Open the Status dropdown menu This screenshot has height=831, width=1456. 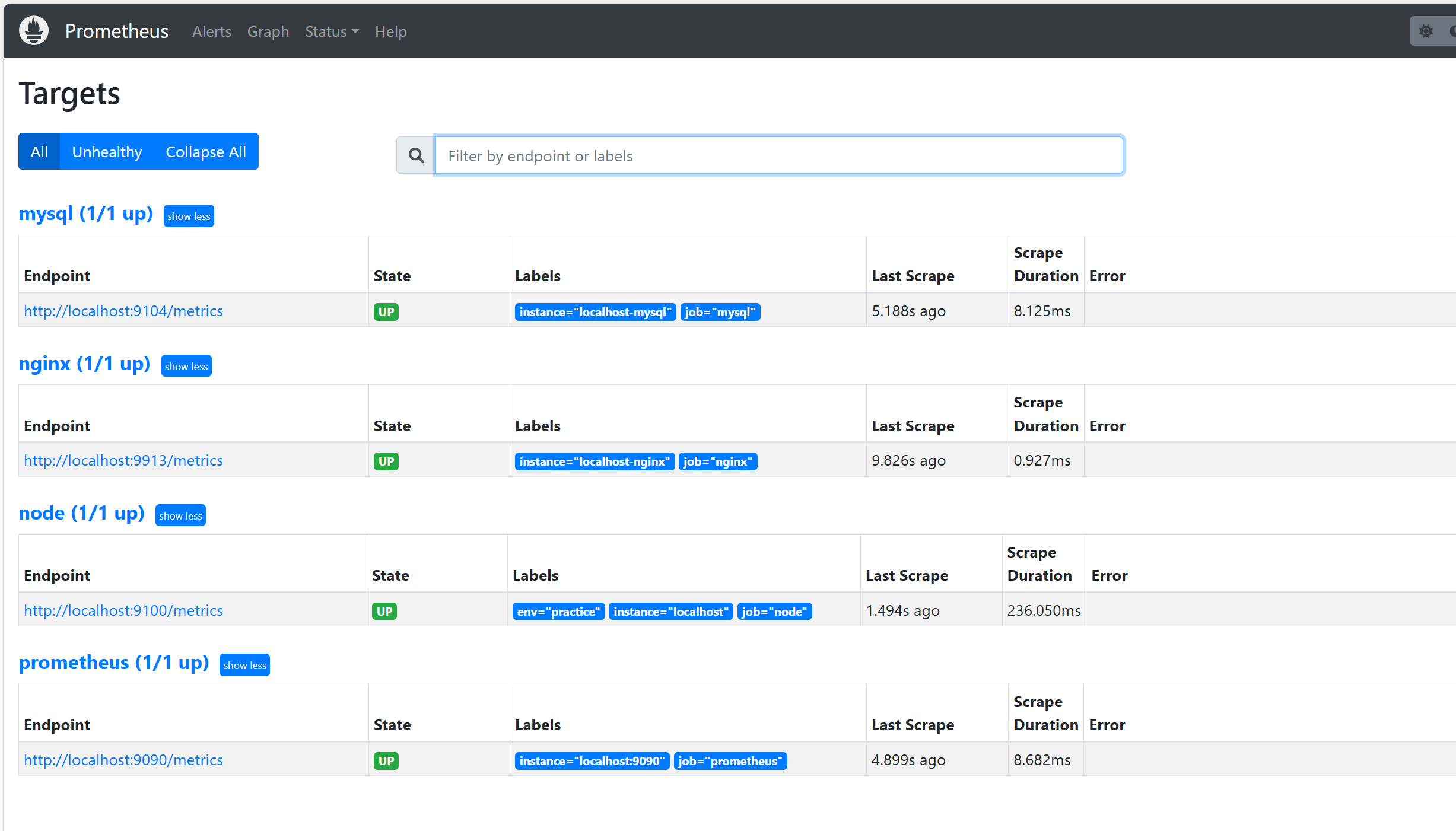[x=332, y=31]
